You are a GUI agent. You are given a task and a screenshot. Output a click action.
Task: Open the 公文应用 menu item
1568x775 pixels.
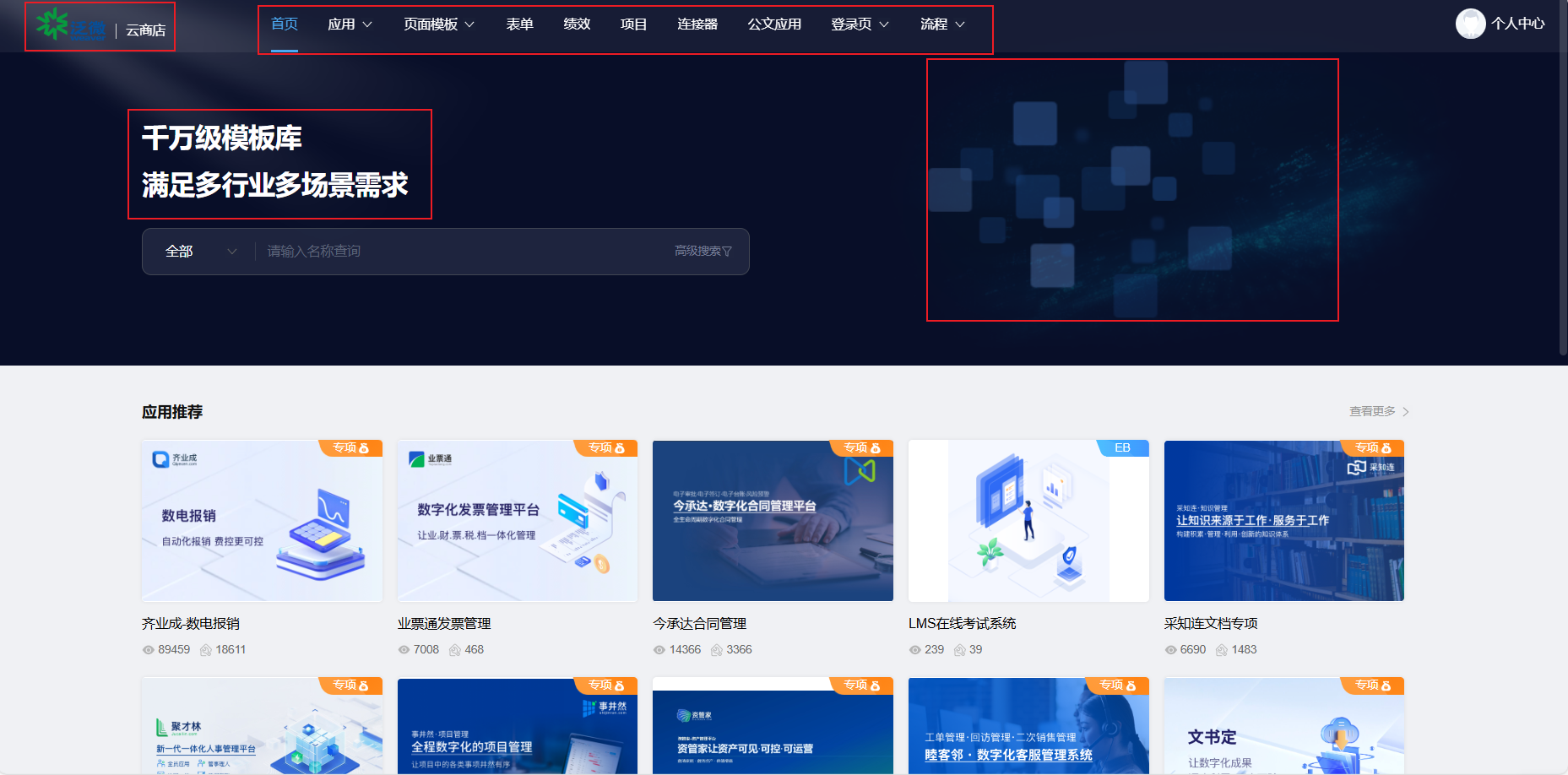[774, 24]
